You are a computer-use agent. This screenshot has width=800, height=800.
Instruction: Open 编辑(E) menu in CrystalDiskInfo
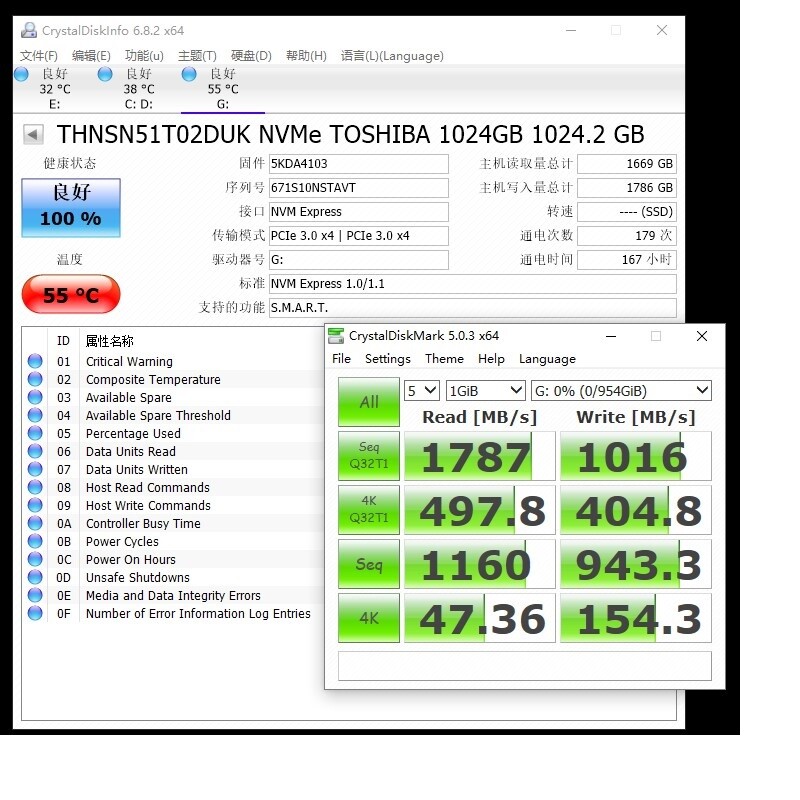point(91,56)
